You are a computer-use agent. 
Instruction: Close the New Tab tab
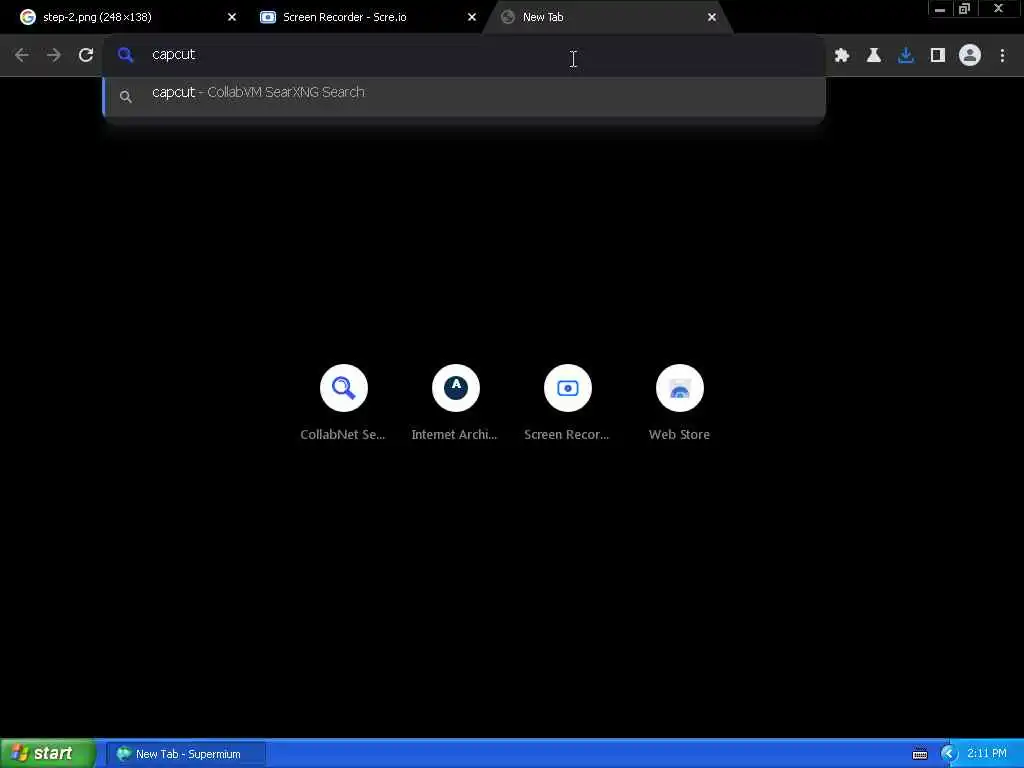(712, 17)
